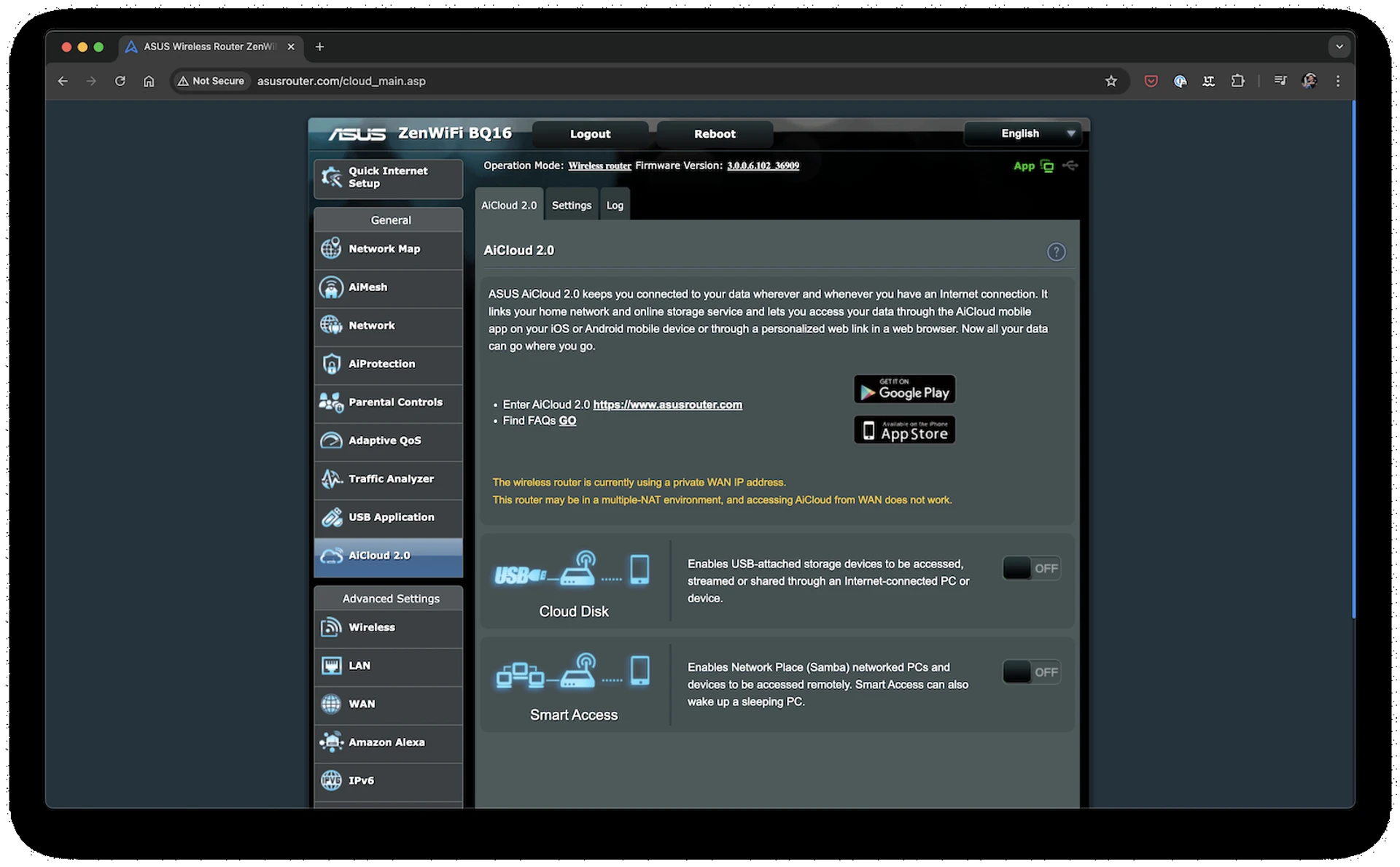
Task: Click the Reboot button
Action: pos(715,134)
